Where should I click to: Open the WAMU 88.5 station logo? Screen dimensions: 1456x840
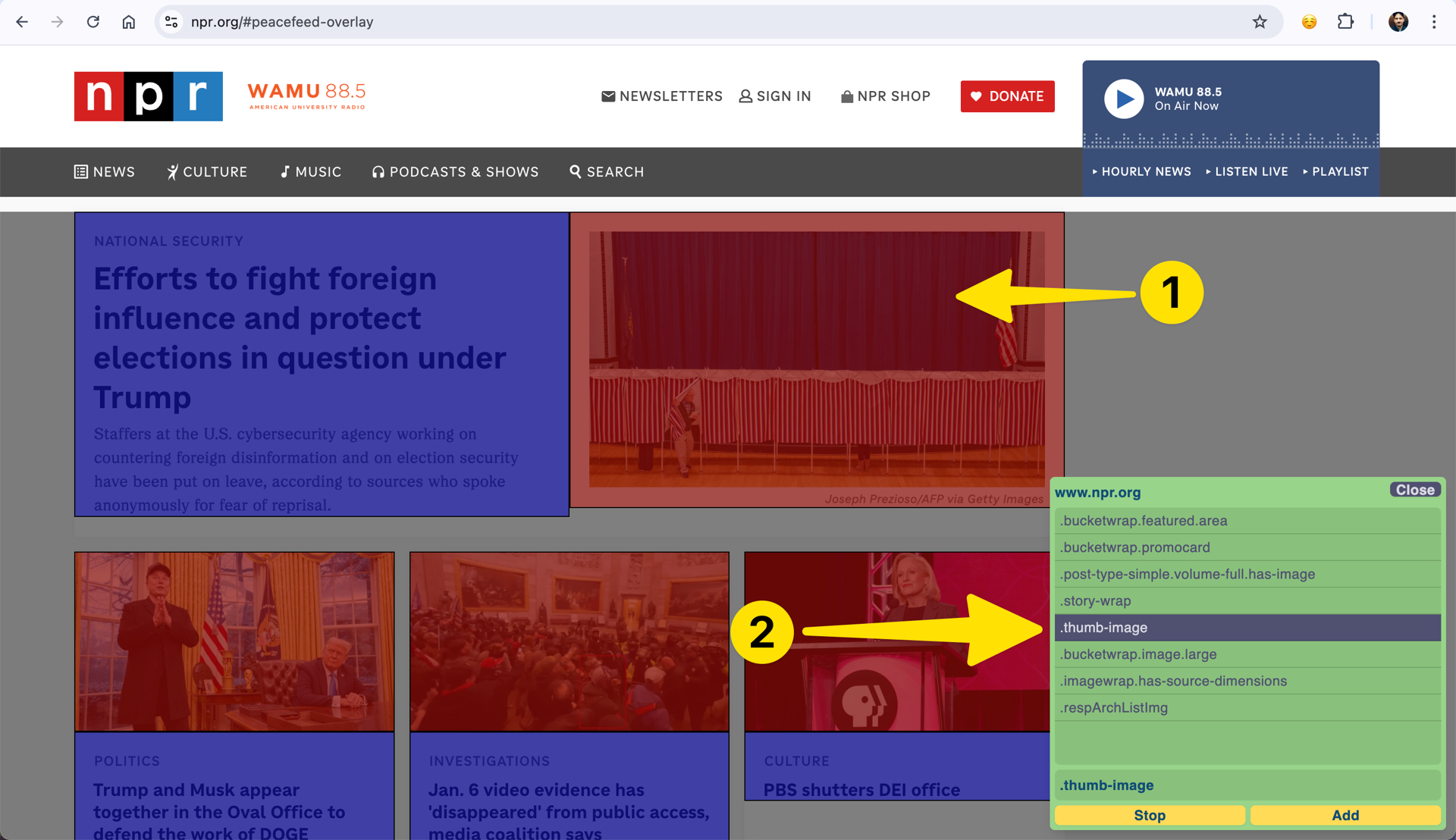tap(306, 96)
